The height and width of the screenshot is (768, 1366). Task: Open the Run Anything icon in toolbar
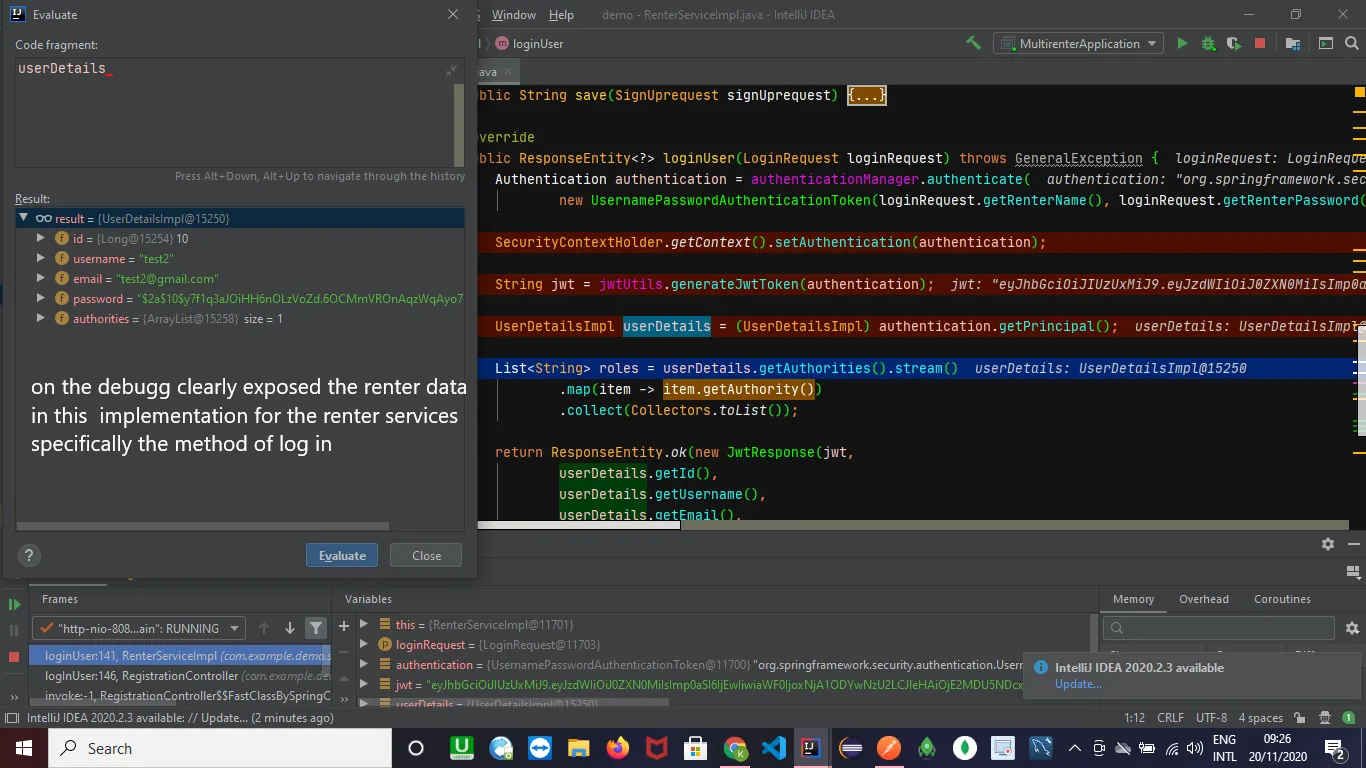[1326, 43]
